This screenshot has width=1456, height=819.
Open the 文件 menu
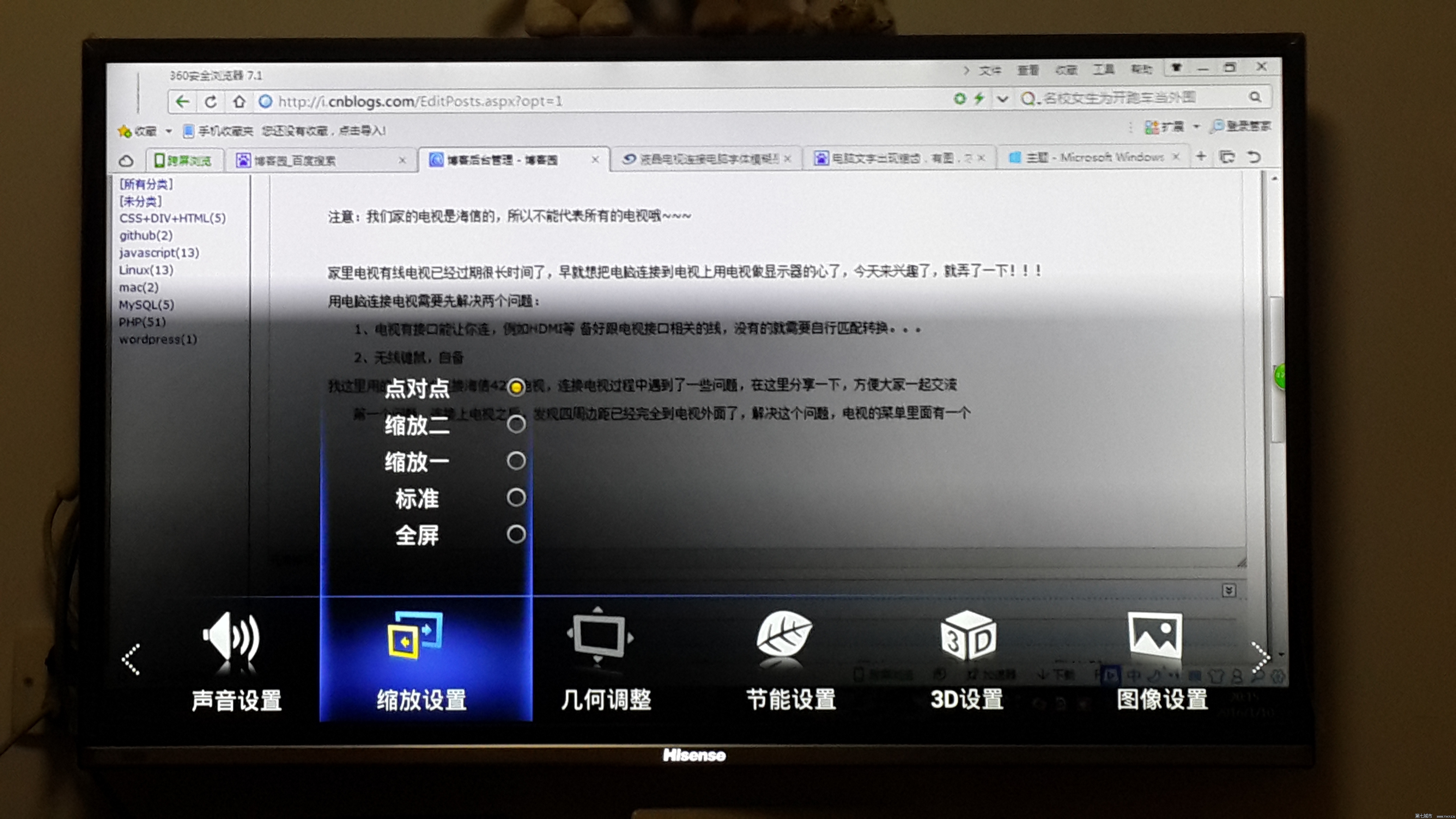coord(990,70)
